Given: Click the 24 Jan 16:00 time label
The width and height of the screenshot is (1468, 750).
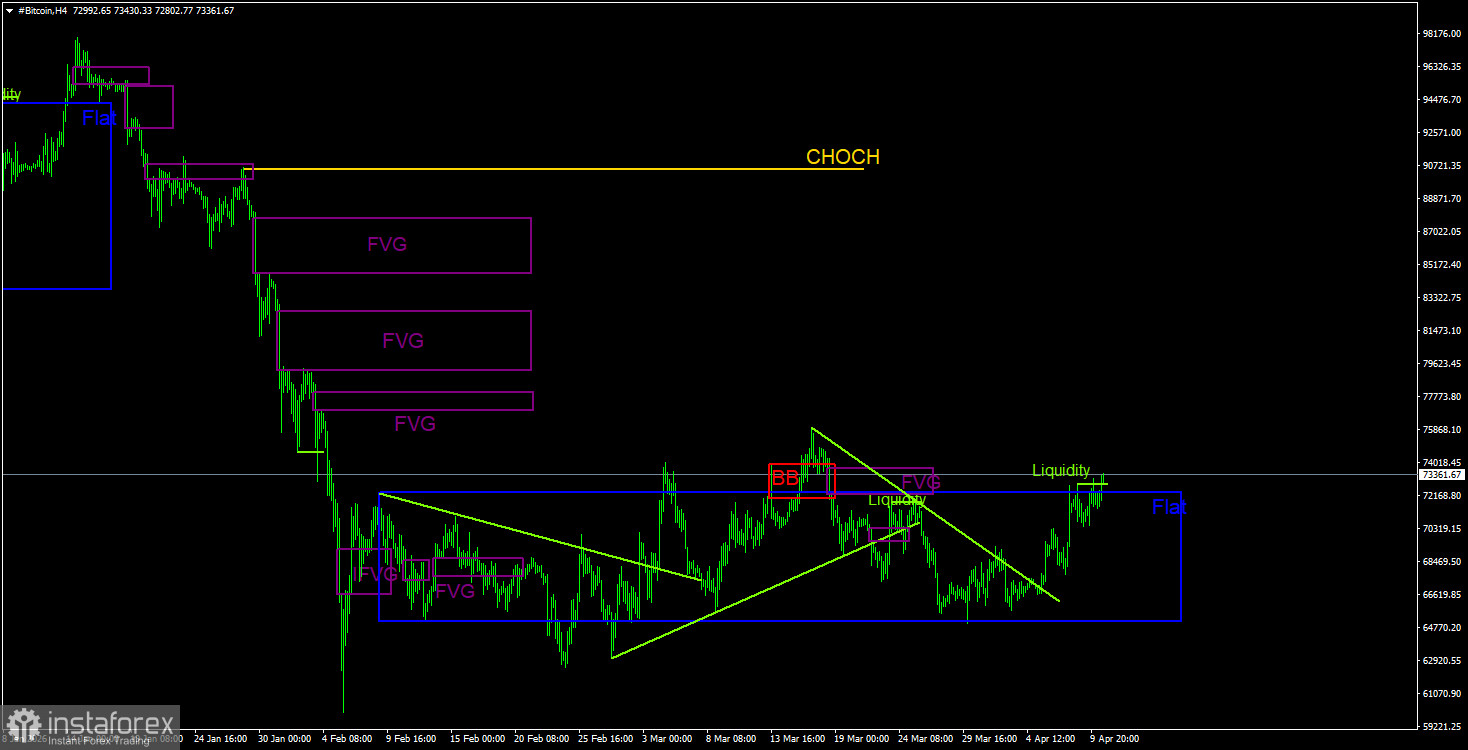Looking at the screenshot, I should point(220,740).
